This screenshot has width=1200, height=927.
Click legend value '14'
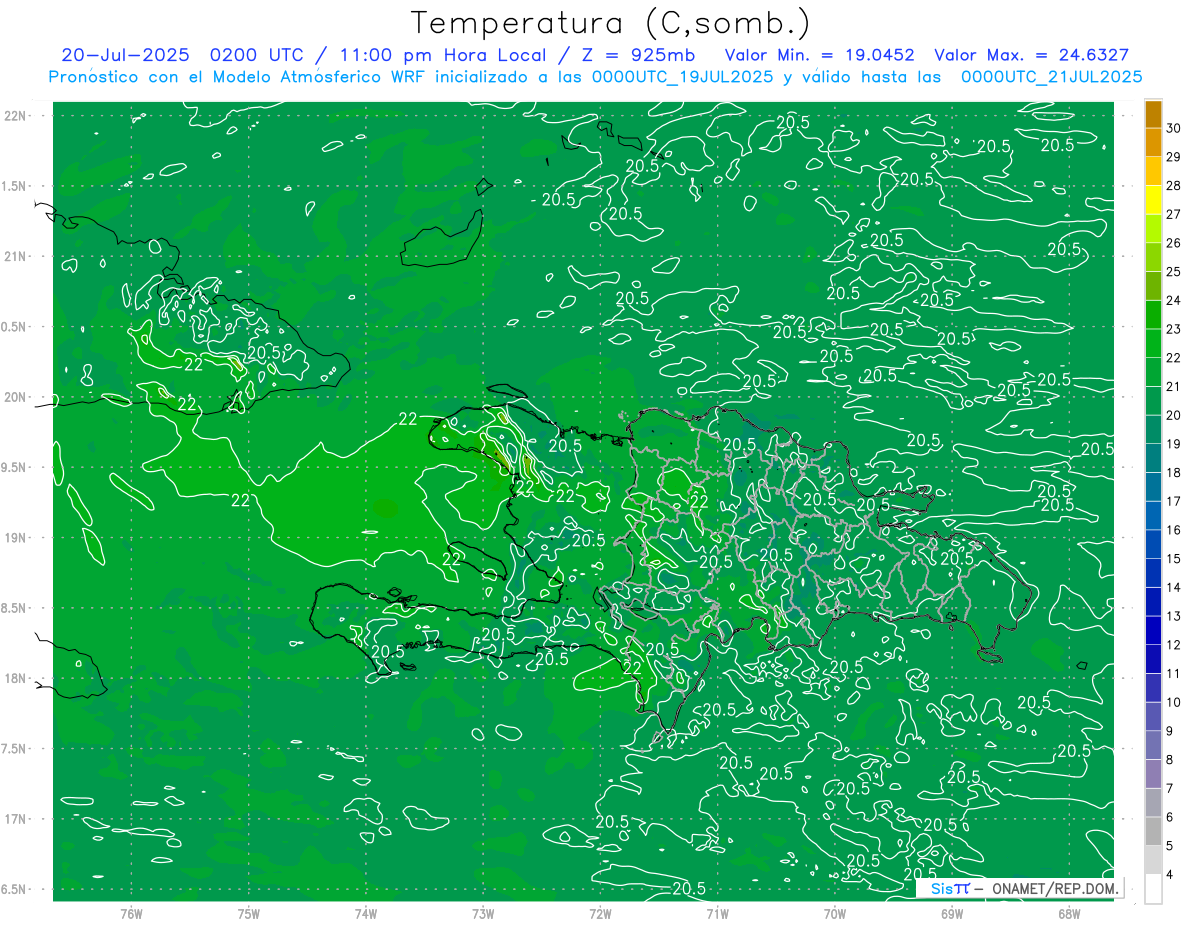(x=1173, y=587)
